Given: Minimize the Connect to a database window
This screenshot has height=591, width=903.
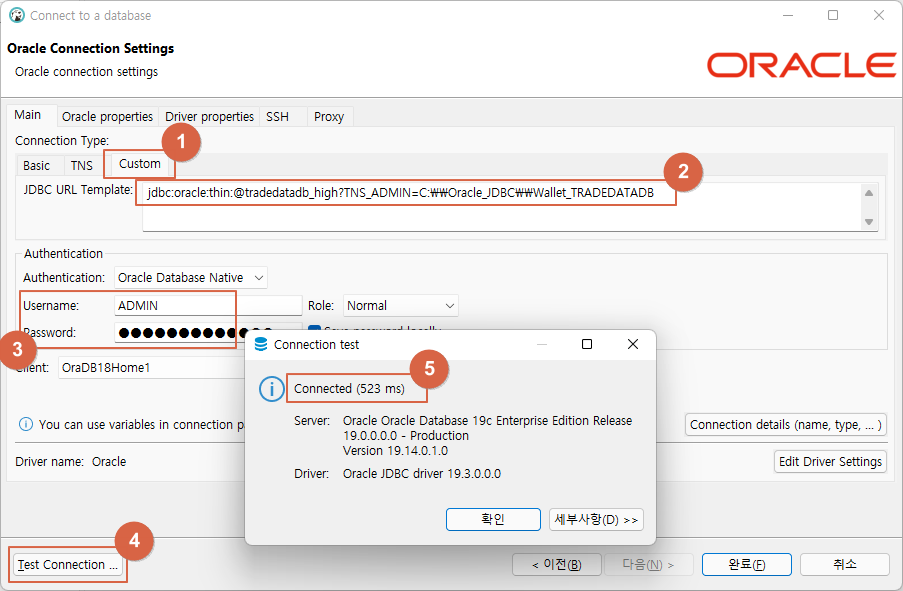Looking at the screenshot, I should 788,15.
